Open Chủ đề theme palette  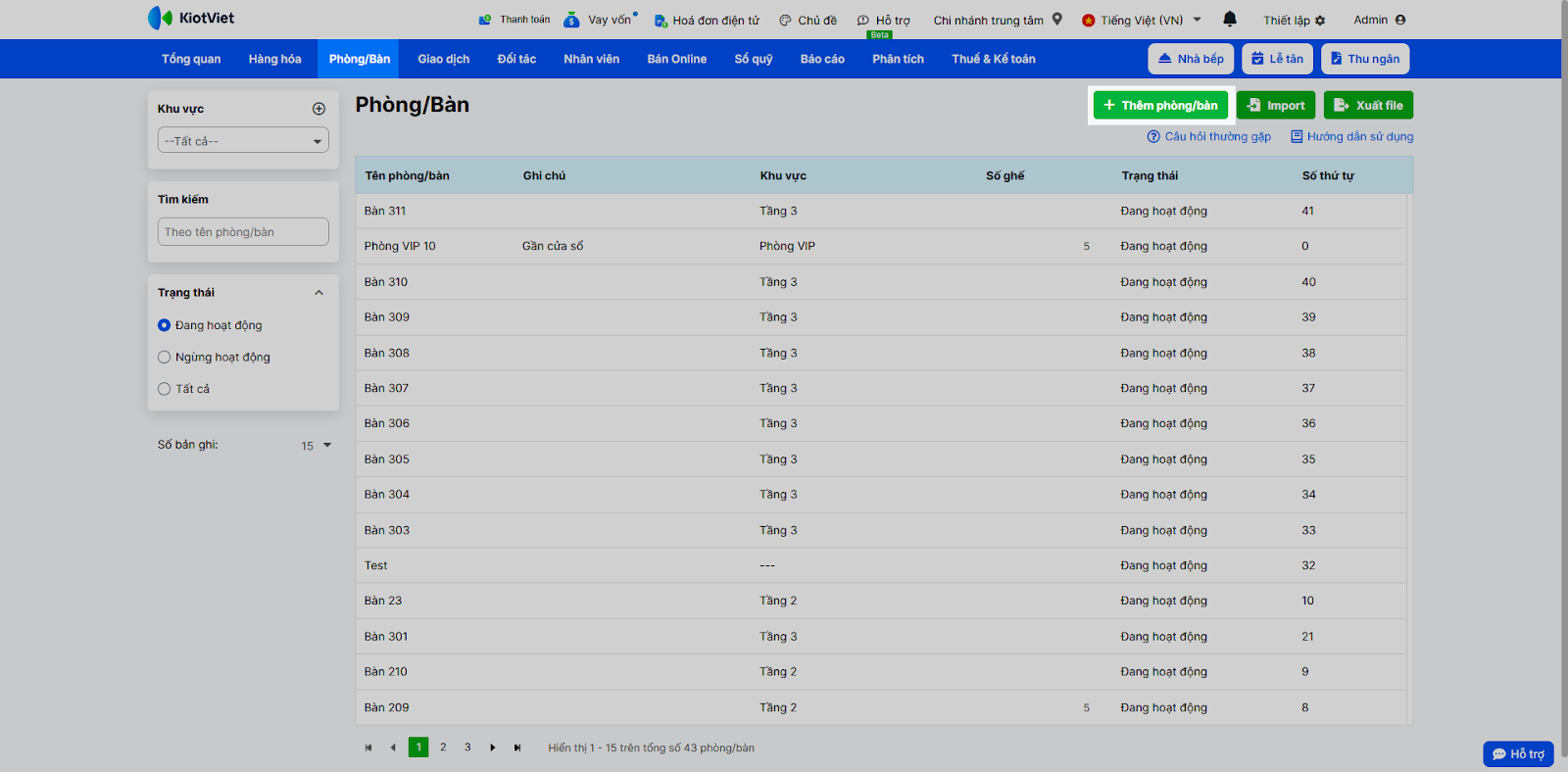[808, 20]
